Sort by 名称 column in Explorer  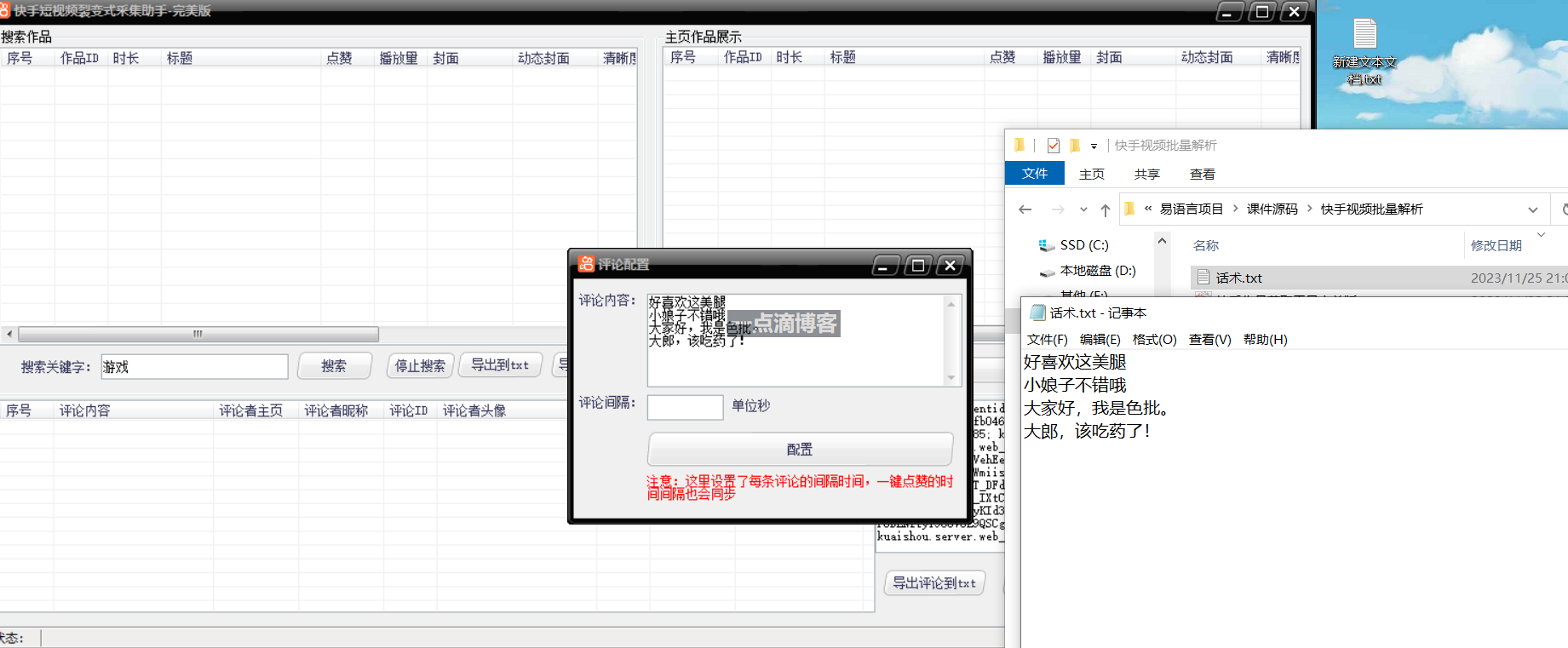click(1206, 245)
